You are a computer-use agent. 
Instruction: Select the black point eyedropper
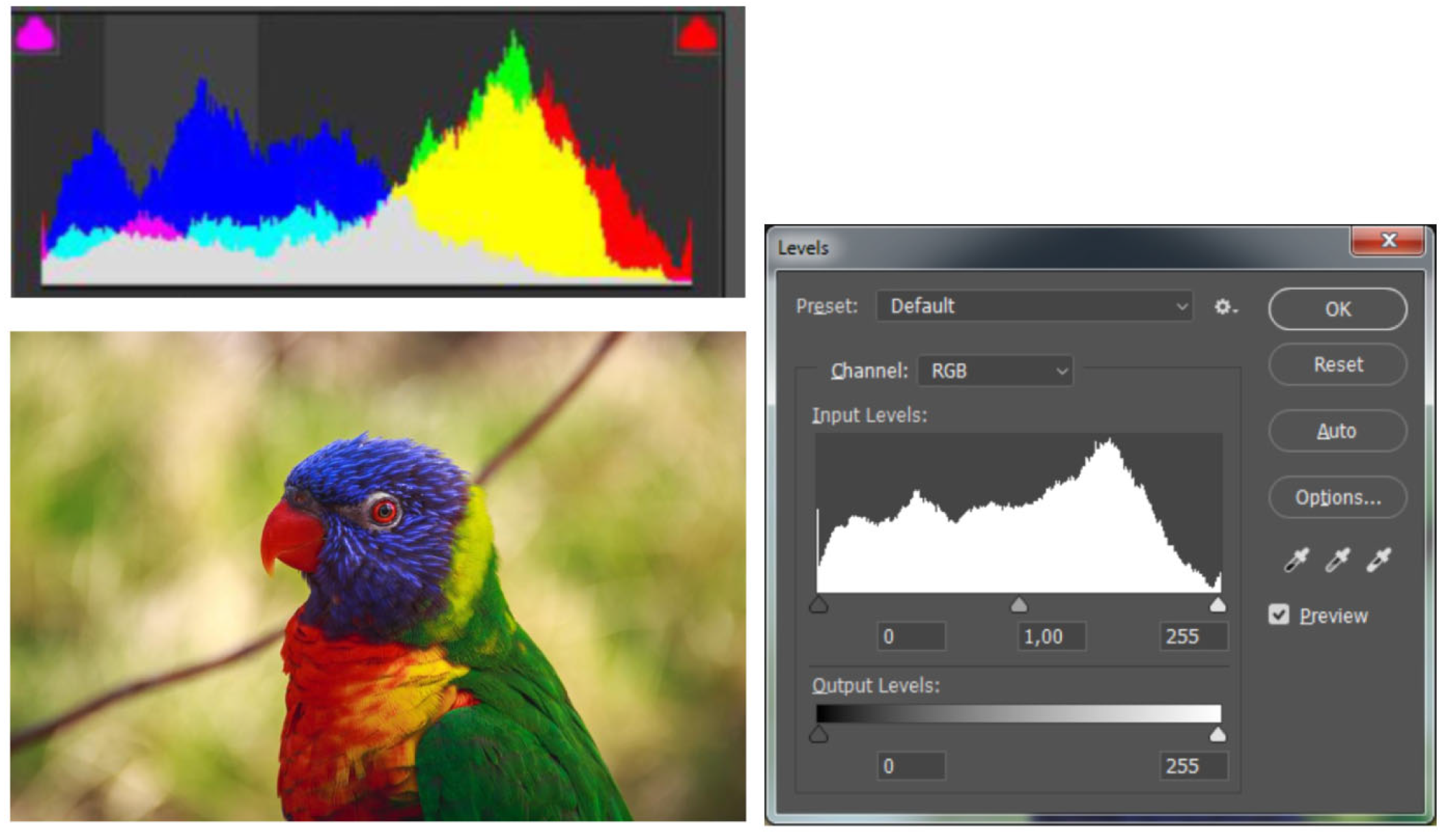pyautogui.click(x=1296, y=560)
